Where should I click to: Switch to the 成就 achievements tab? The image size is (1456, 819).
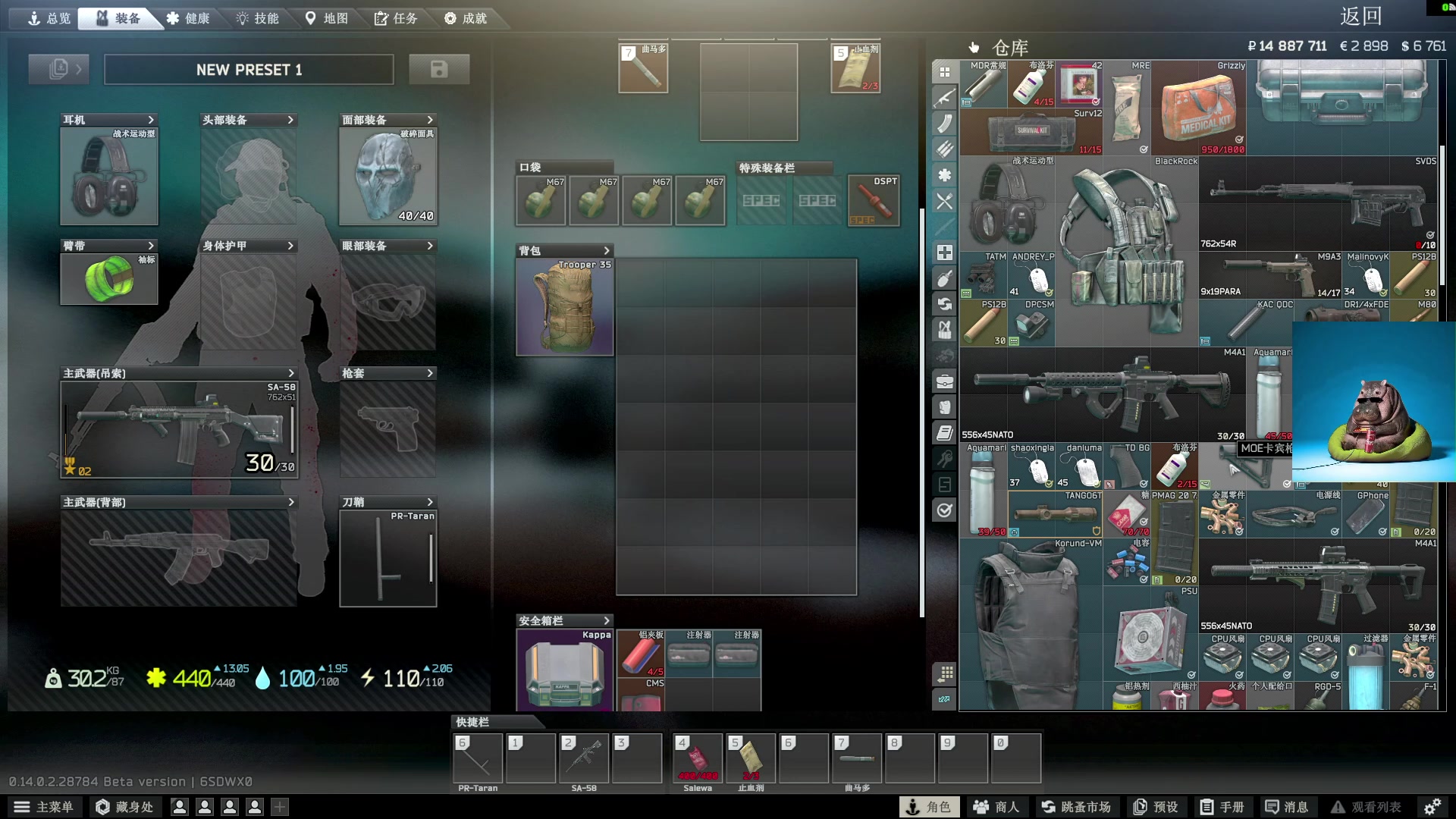[x=466, y=18]
